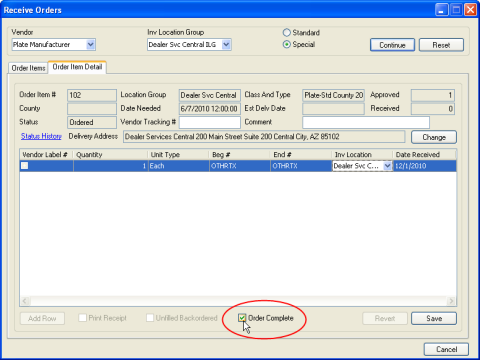
Task: Click the Class And Type field
Action: (x=333, y=95)
